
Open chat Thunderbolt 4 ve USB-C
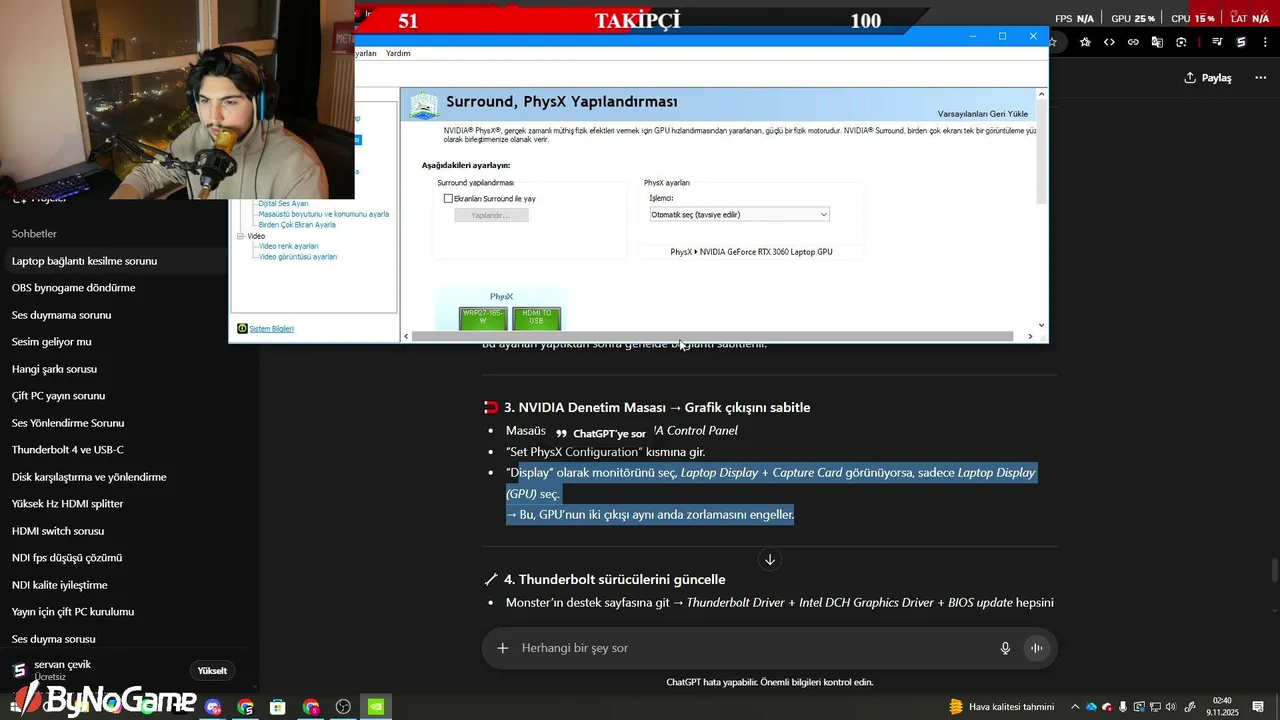(68, 450)
